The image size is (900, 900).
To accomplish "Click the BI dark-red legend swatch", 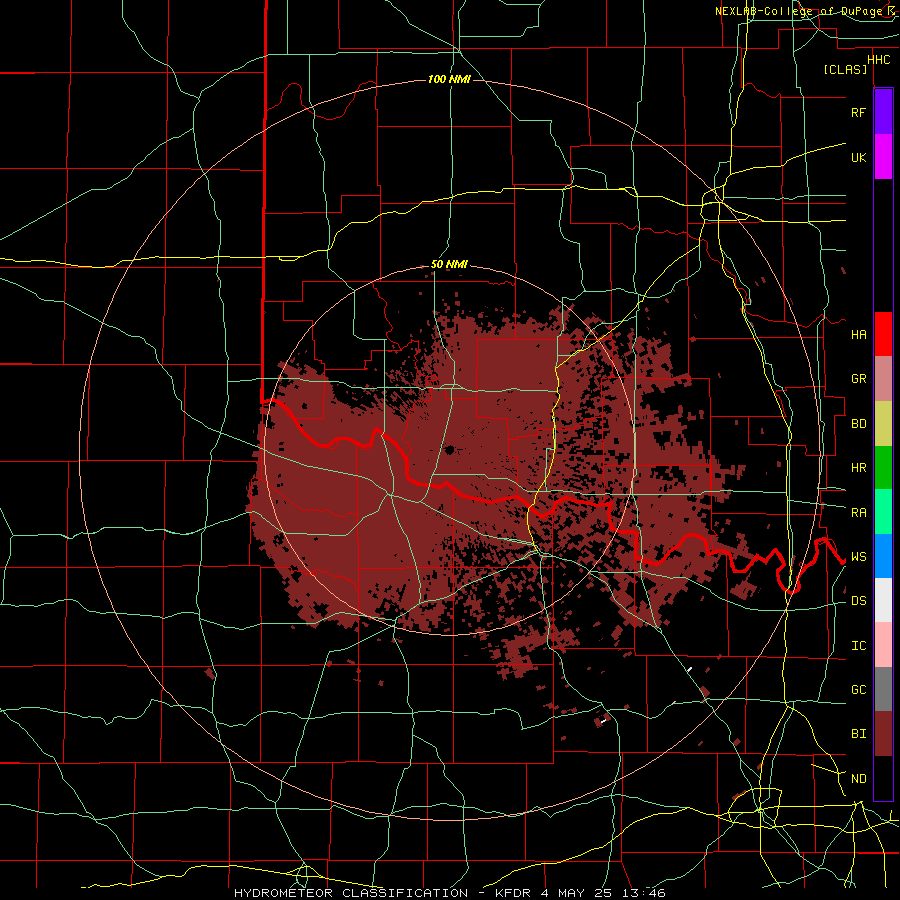I will 883,734.
